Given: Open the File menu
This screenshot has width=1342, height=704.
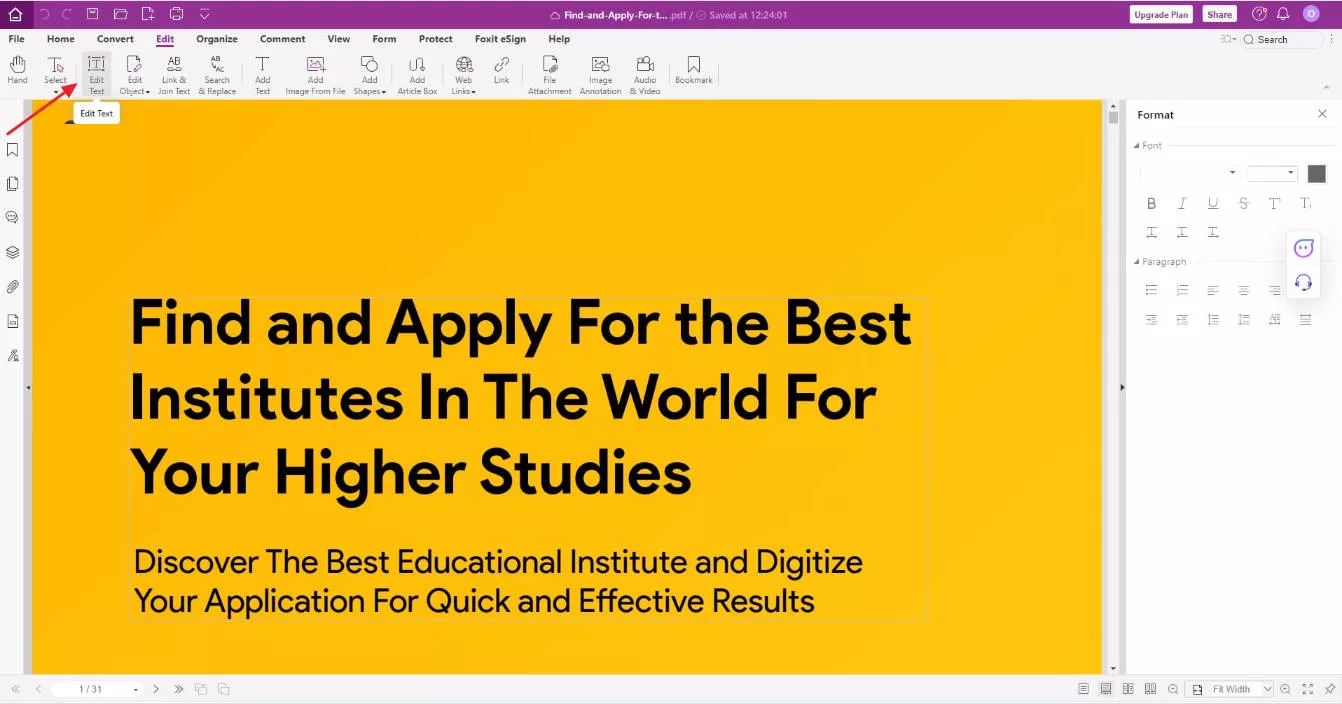Looking at the screenshot, I should (x=17, y=39).
